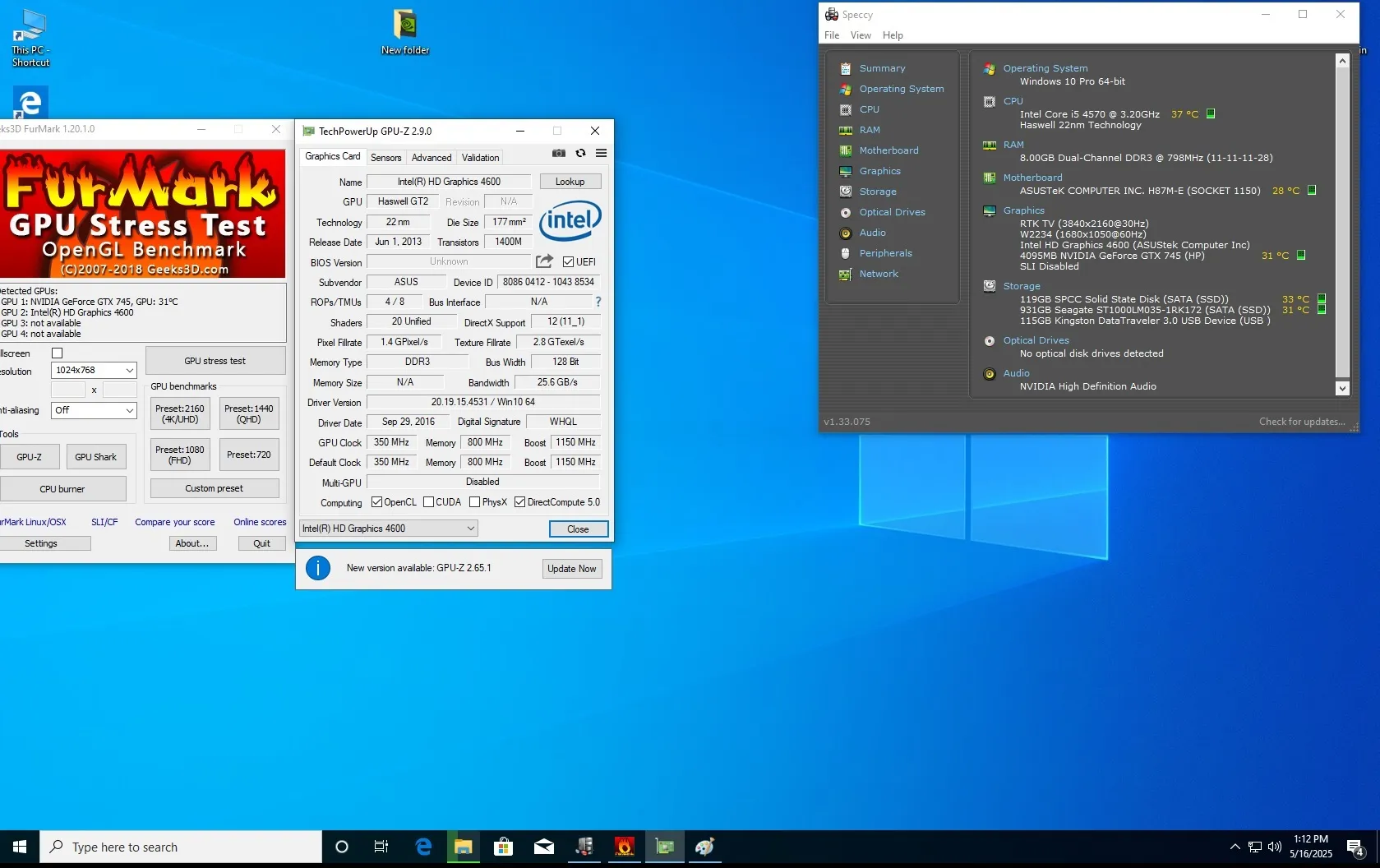Viewport: 1380px width, 868px height.
Task: Click the Close button in GPU-Z
Action: (x=579, y=529)
